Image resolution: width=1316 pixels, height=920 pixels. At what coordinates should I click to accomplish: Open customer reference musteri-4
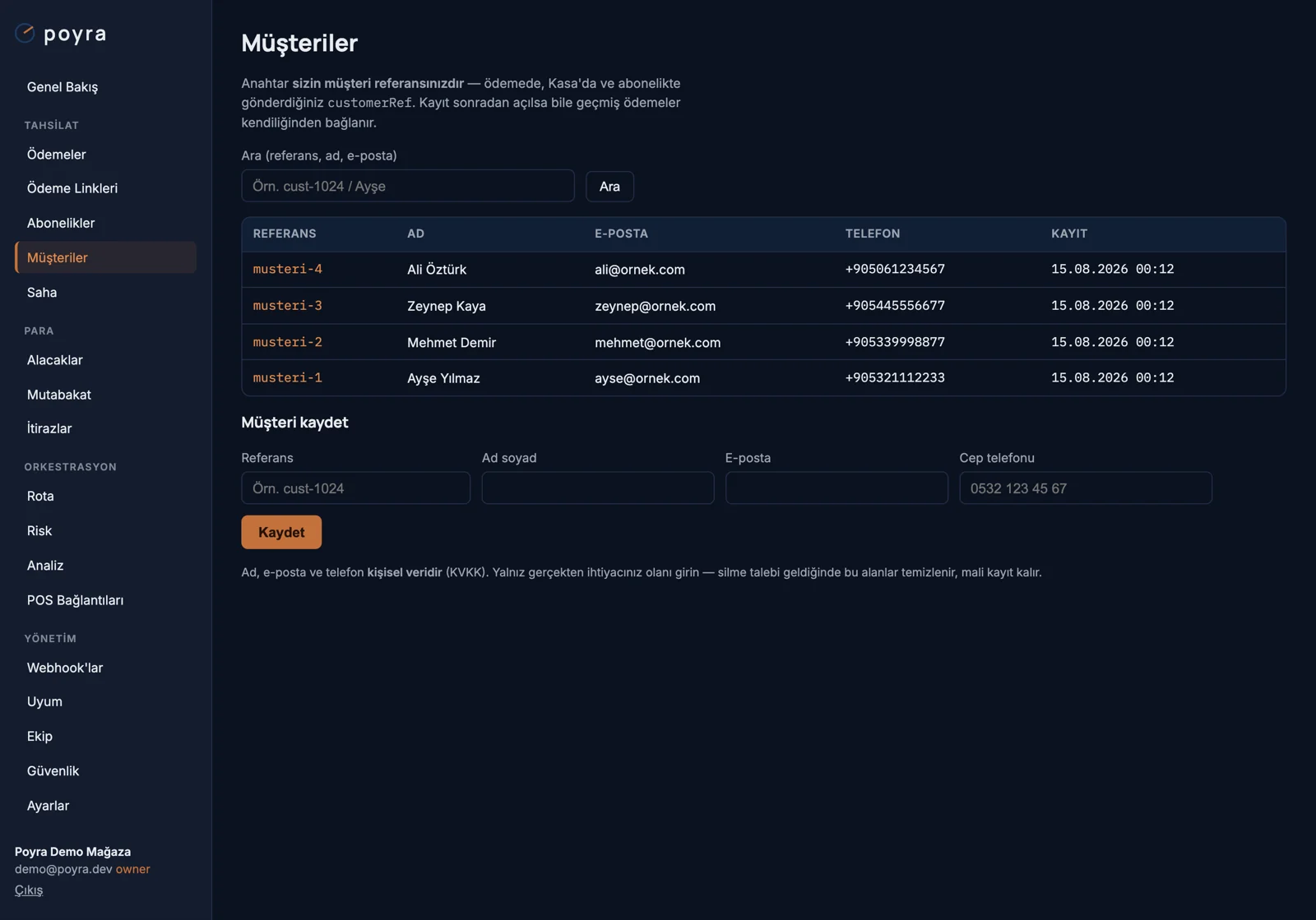(288, 269)
